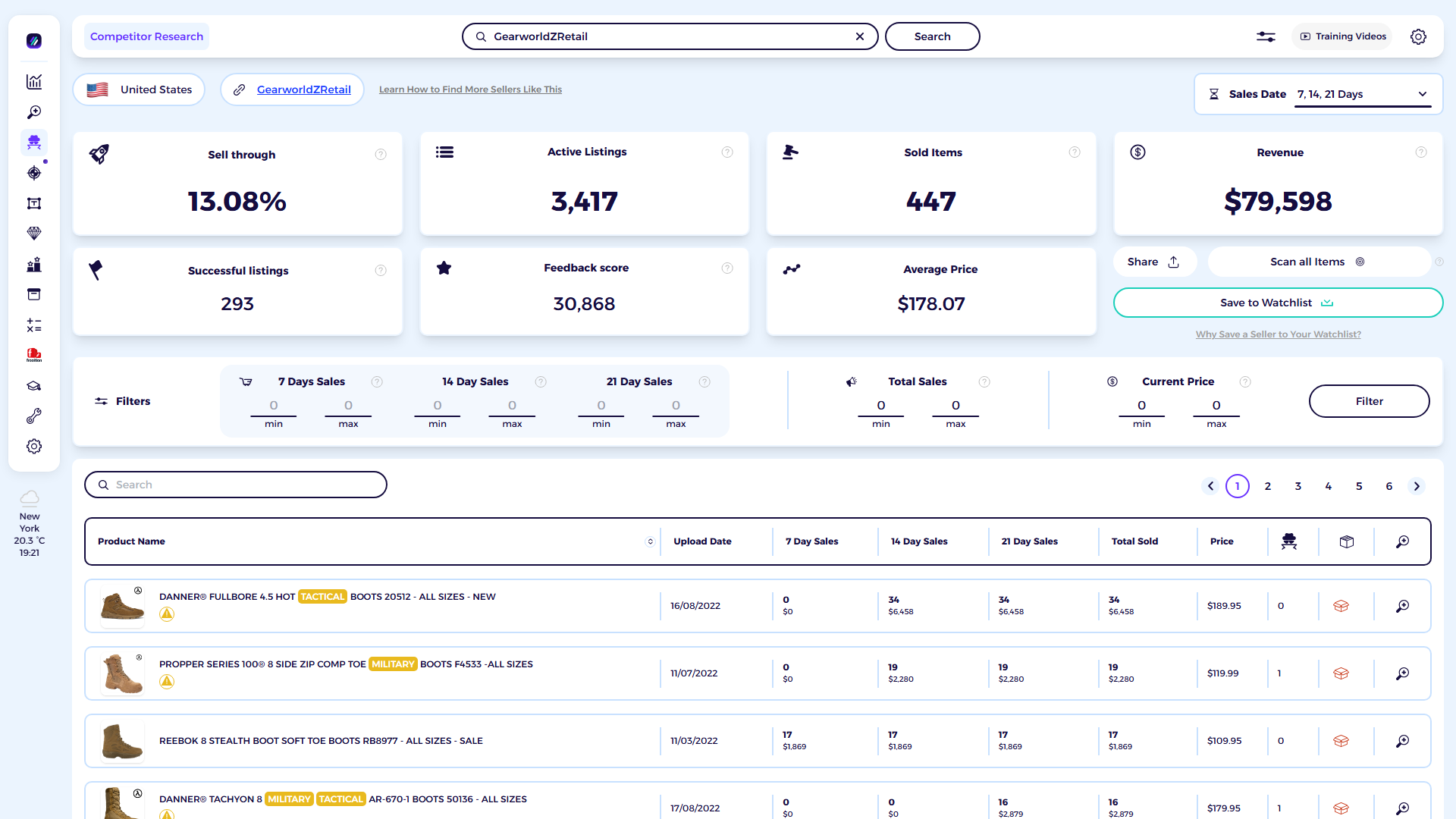This screenshot has height=819, width=1456.
Task: Click the 7 Days Sales min field
Action: 274,406
